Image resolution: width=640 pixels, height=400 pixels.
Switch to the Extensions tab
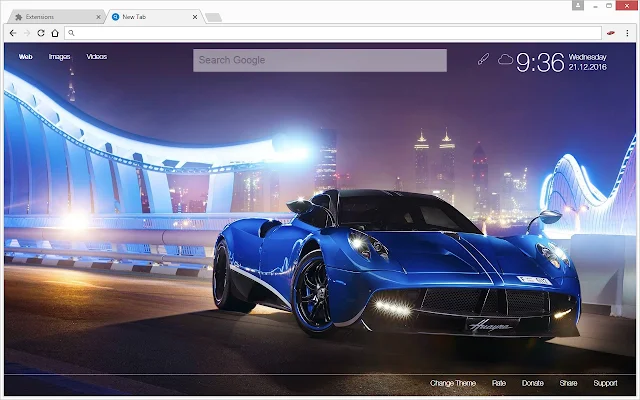[58, 17]
